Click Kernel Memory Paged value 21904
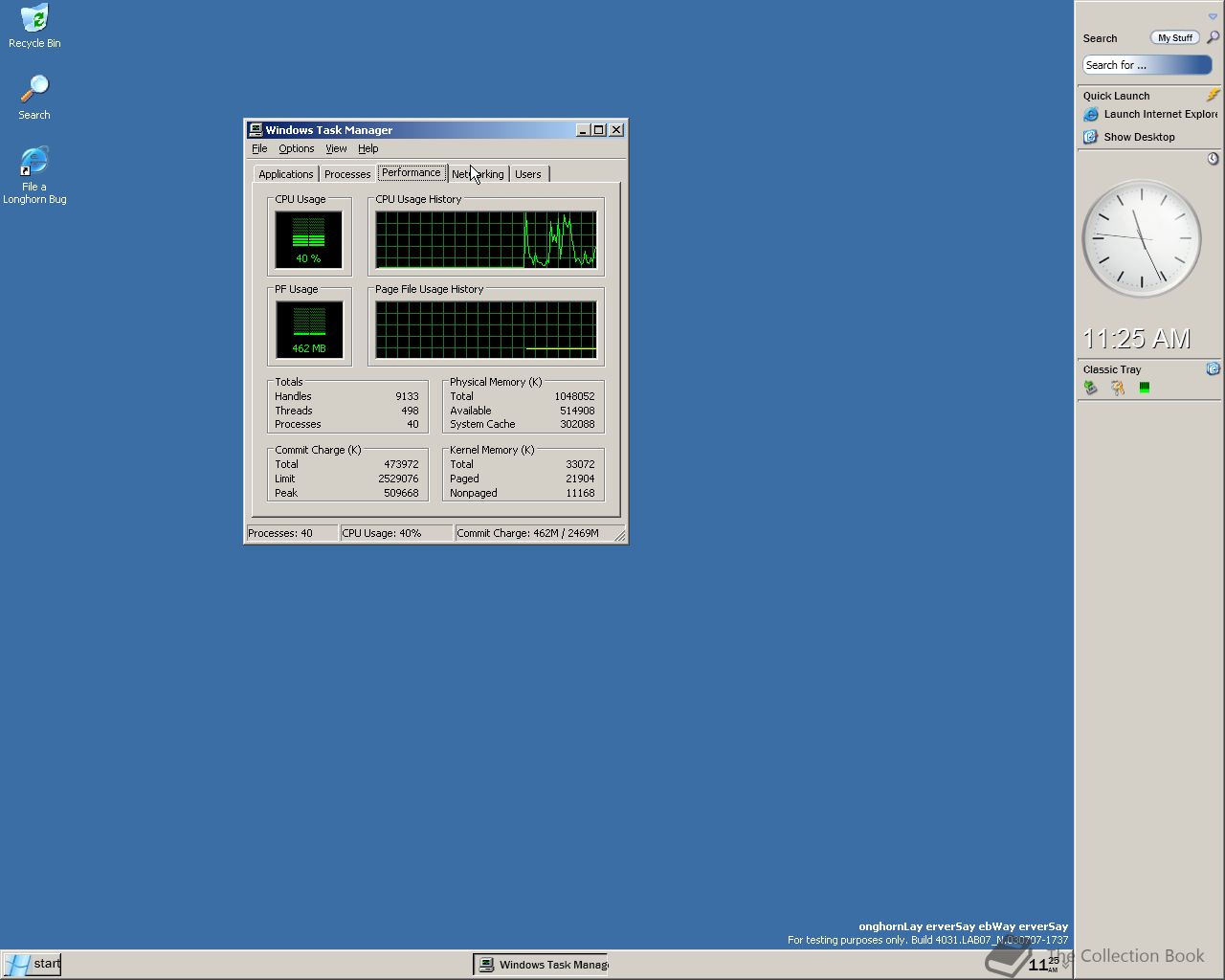1225x980 pixels. pyautogui.click(x=580, y=479)
